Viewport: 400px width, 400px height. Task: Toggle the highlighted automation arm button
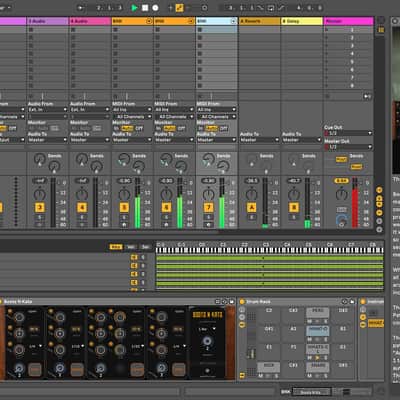pyautogui.click(x=179, y=8)
